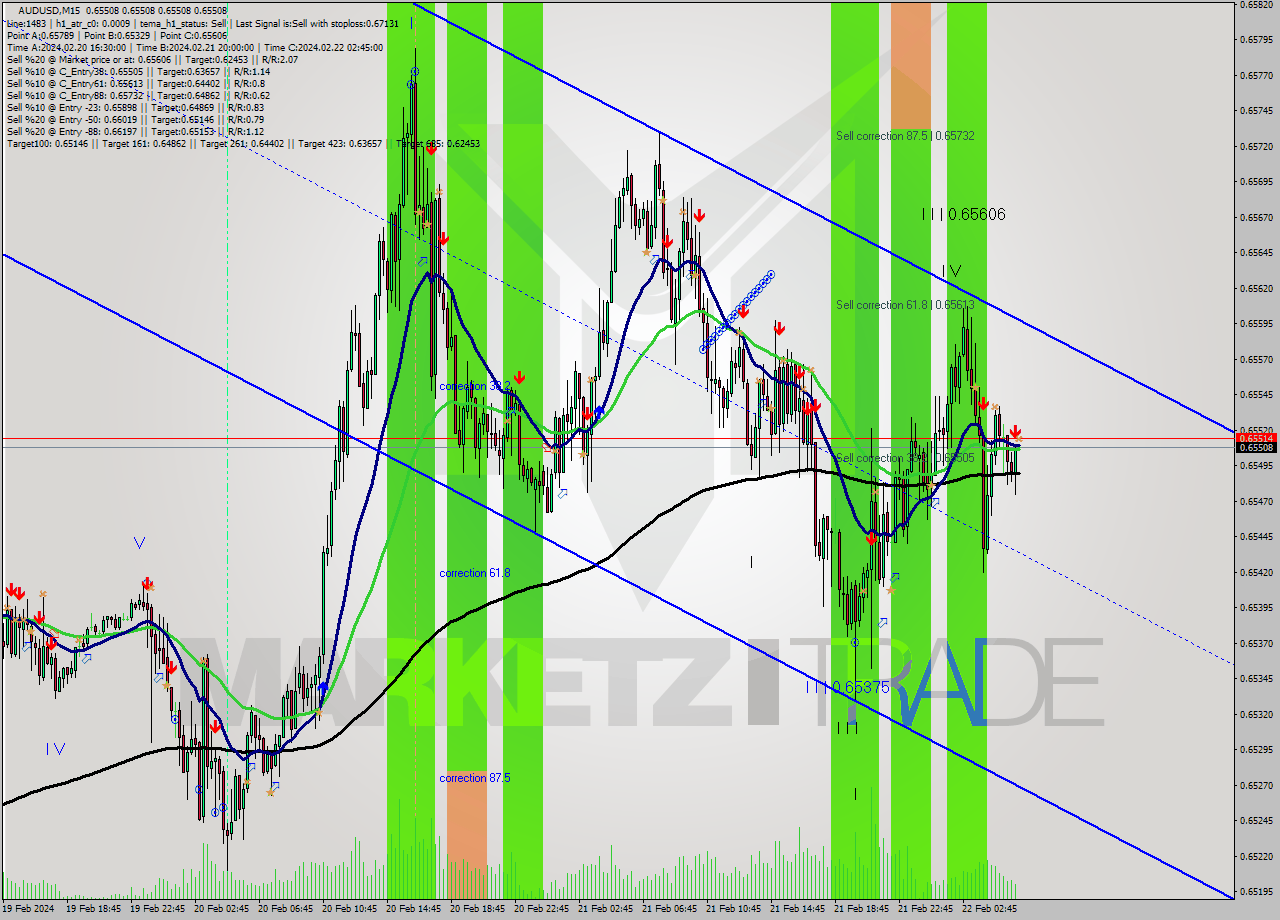Click the '20 Feb 06:45' time label
The image size is (1280, 920).
coord(286,909)
